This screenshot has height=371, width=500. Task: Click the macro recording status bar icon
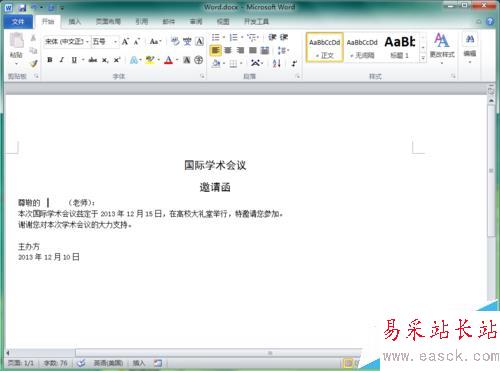pyautogui.click(x=158, y=363)
